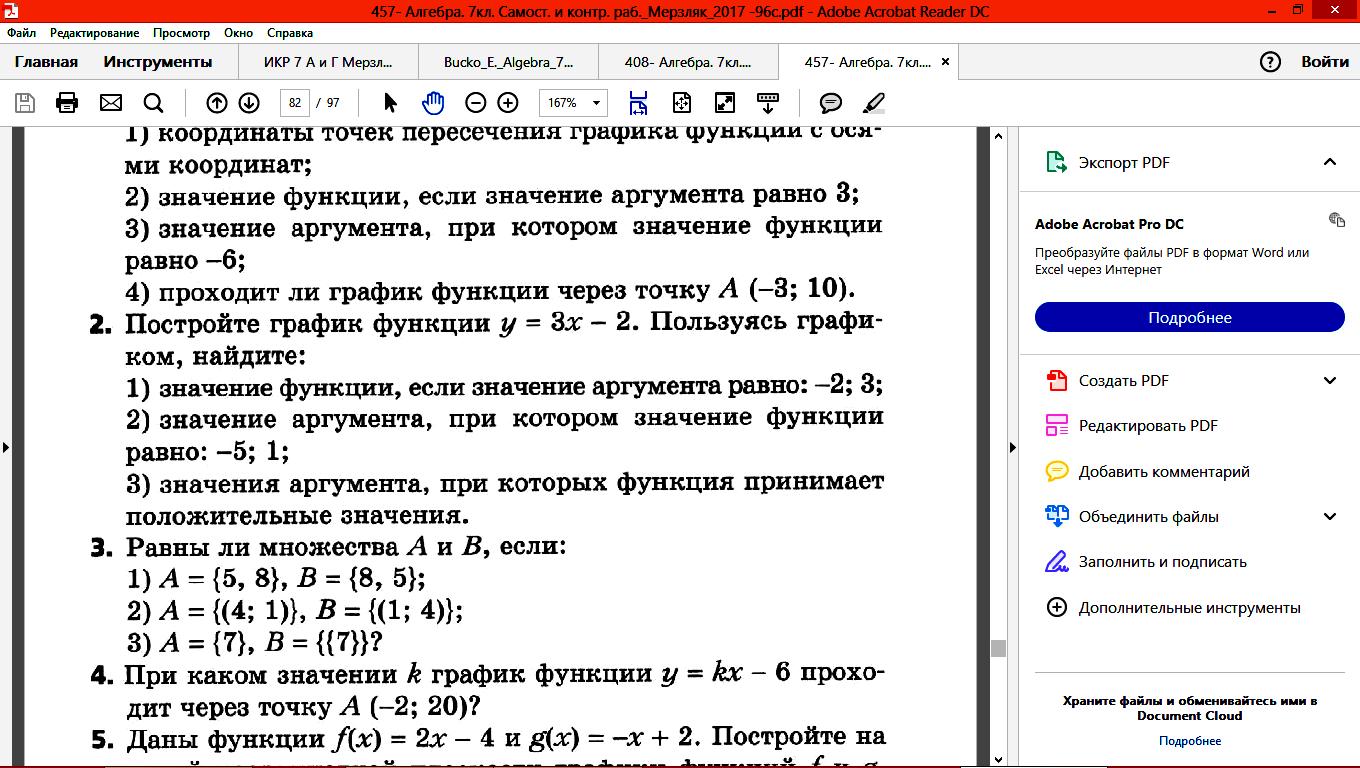Click the Edit PDF pink icon

point(1056,426)
